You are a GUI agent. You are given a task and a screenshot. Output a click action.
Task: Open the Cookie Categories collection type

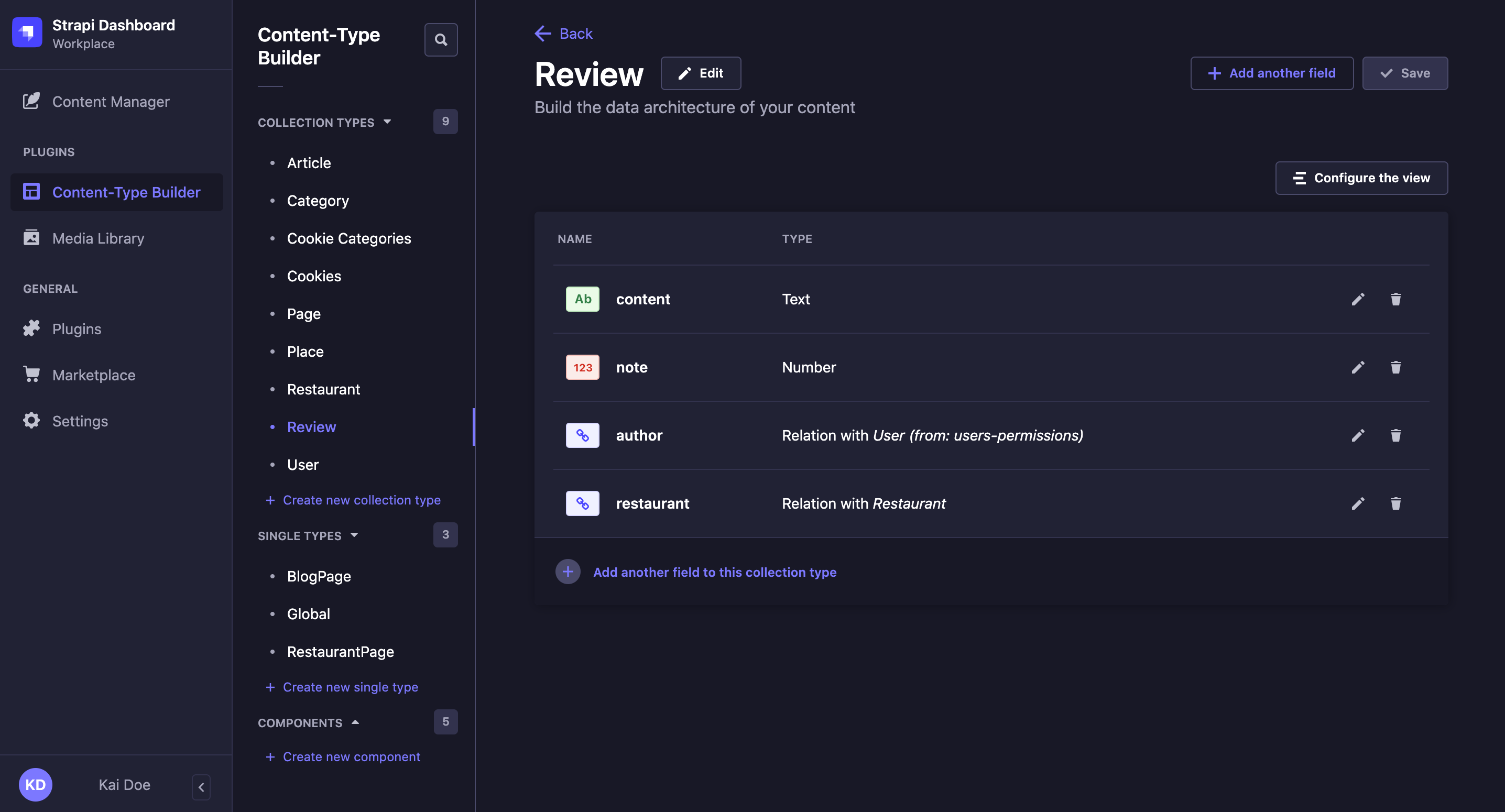[x=349, y=238]
